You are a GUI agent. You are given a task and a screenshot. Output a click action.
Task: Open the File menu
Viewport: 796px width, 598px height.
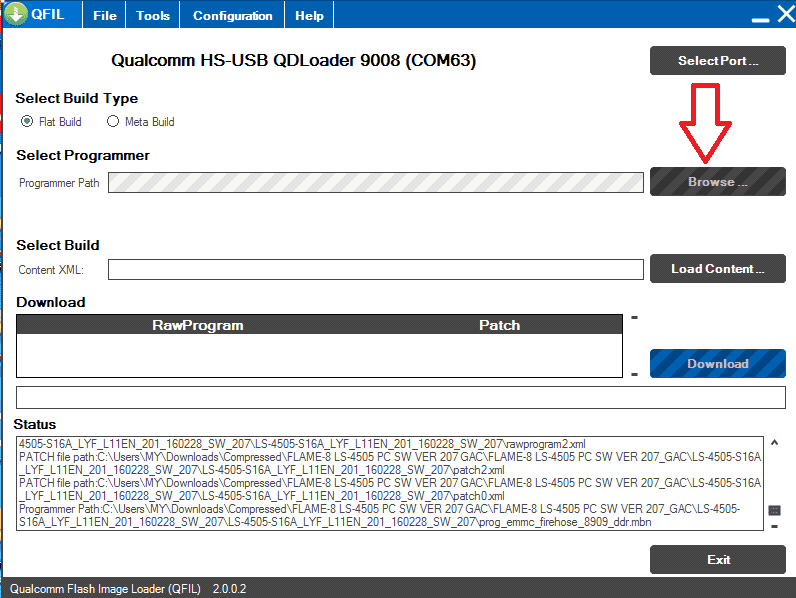(105, 16)
